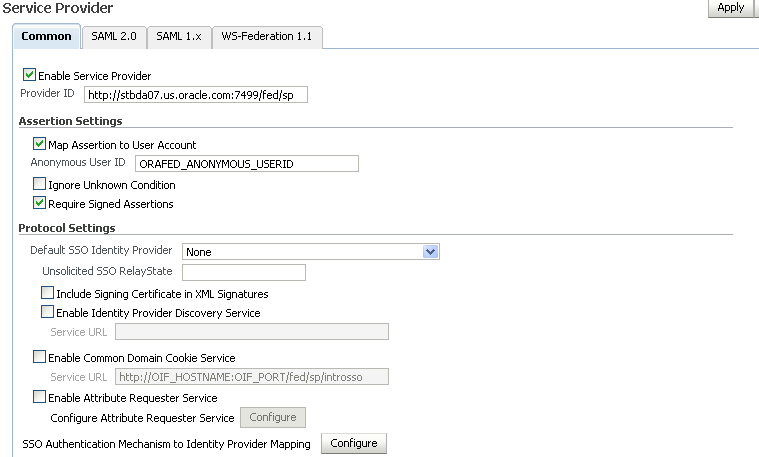Click the Apply button

(x=730, y=8)
